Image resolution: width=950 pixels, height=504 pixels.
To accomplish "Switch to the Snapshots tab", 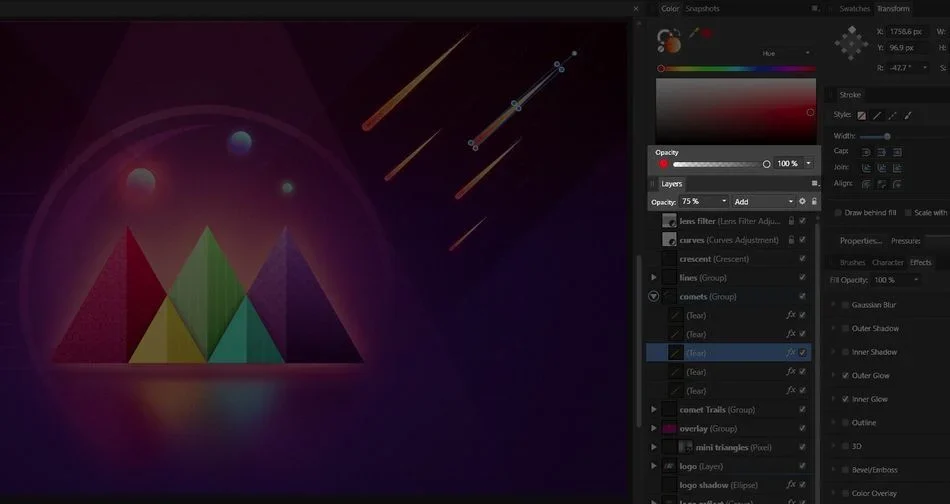I will 702,8.
